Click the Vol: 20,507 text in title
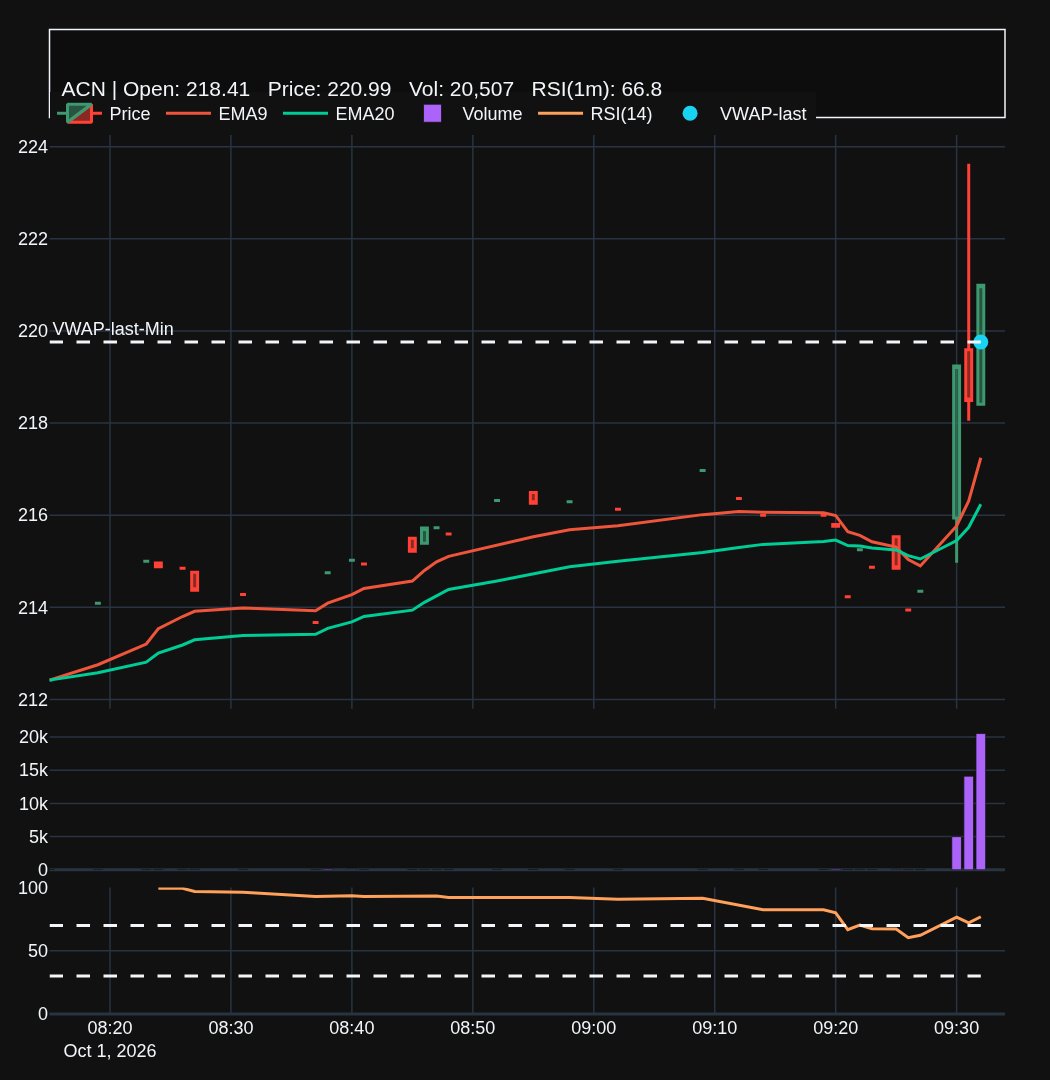 461,90
